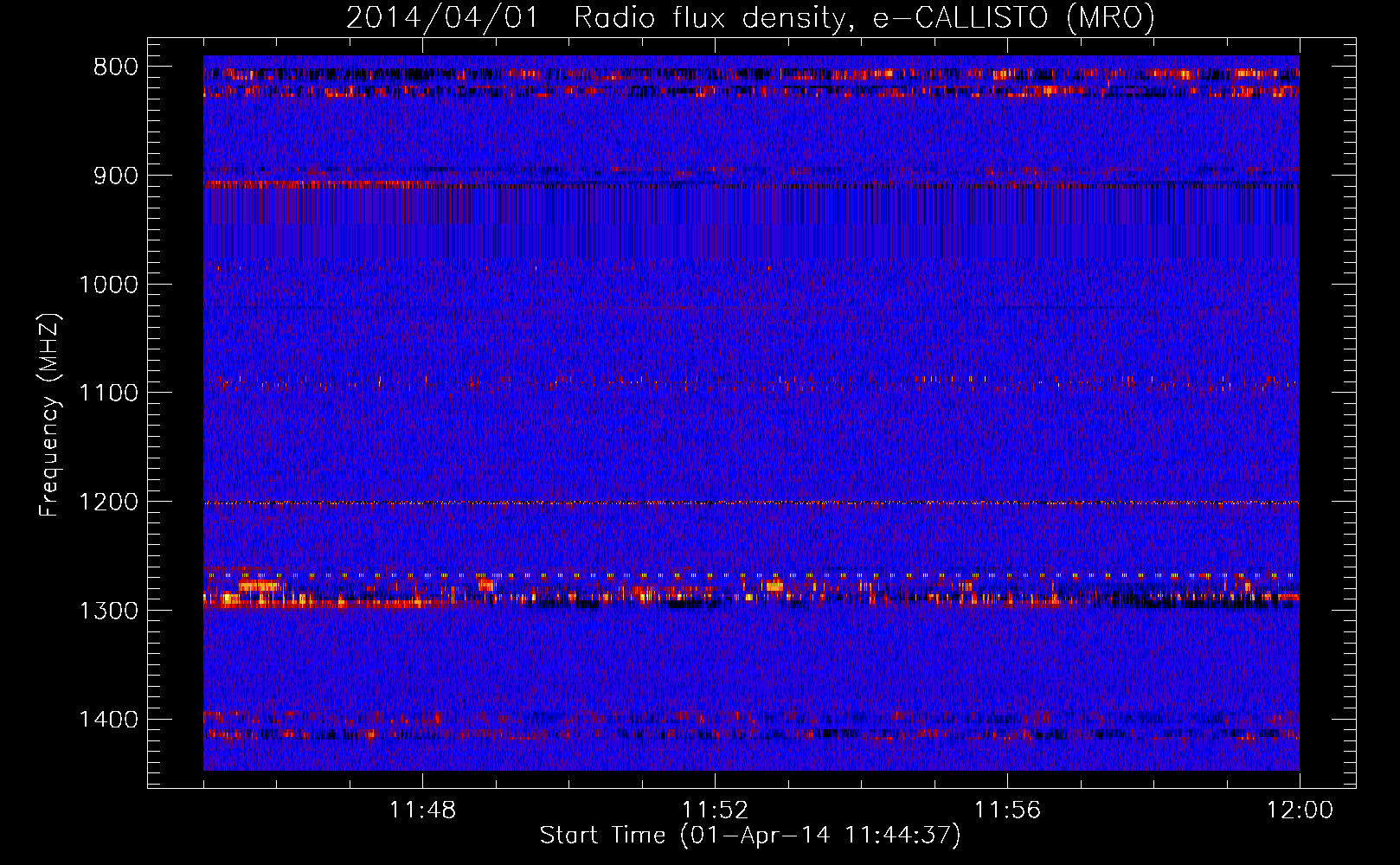Click the 900 frequency tick label
This screenshot has height=865, width=1400.
coord(116,176)
